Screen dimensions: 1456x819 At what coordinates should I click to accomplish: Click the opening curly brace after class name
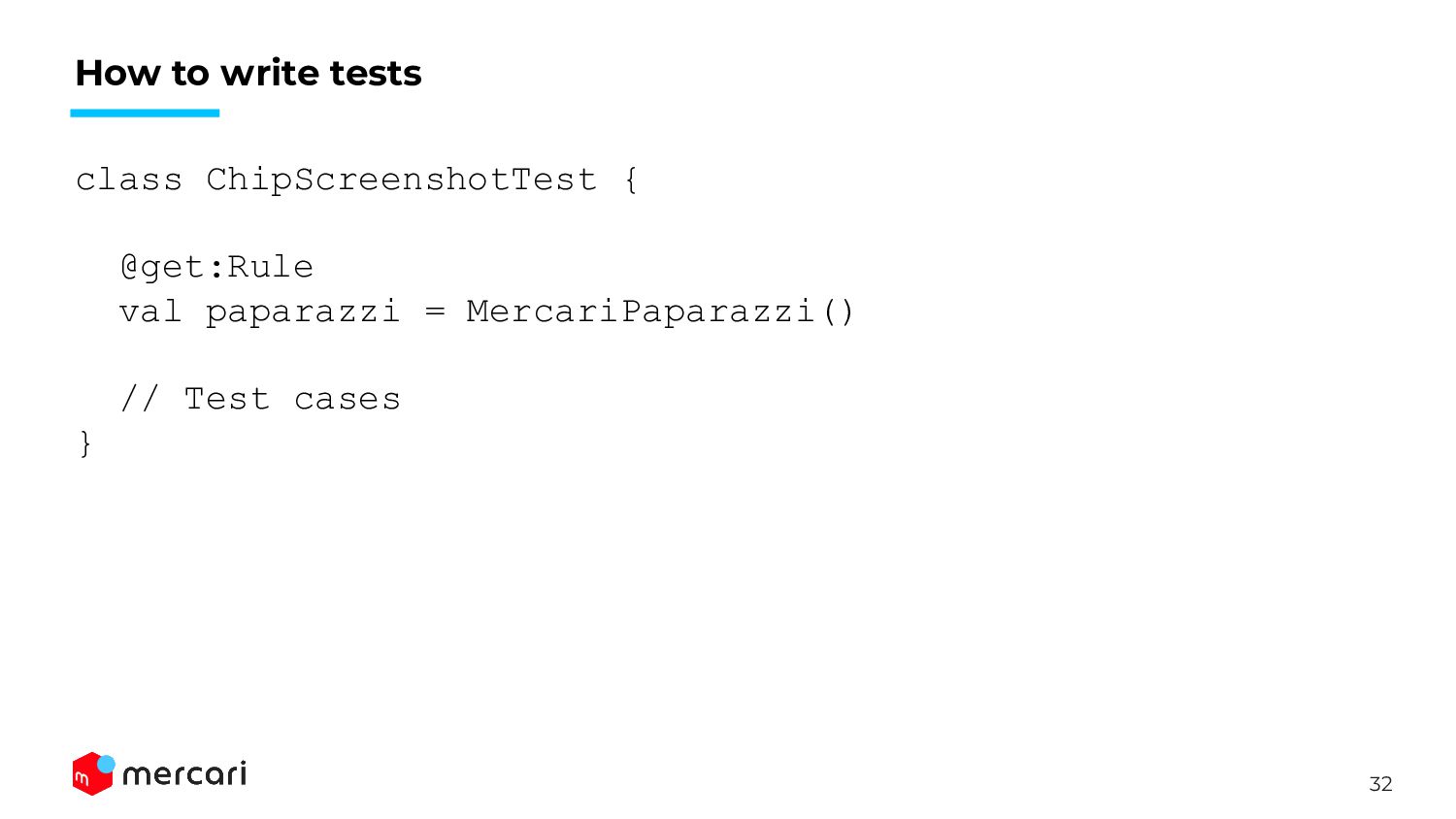pyautogui.click(x=631, y=180)
